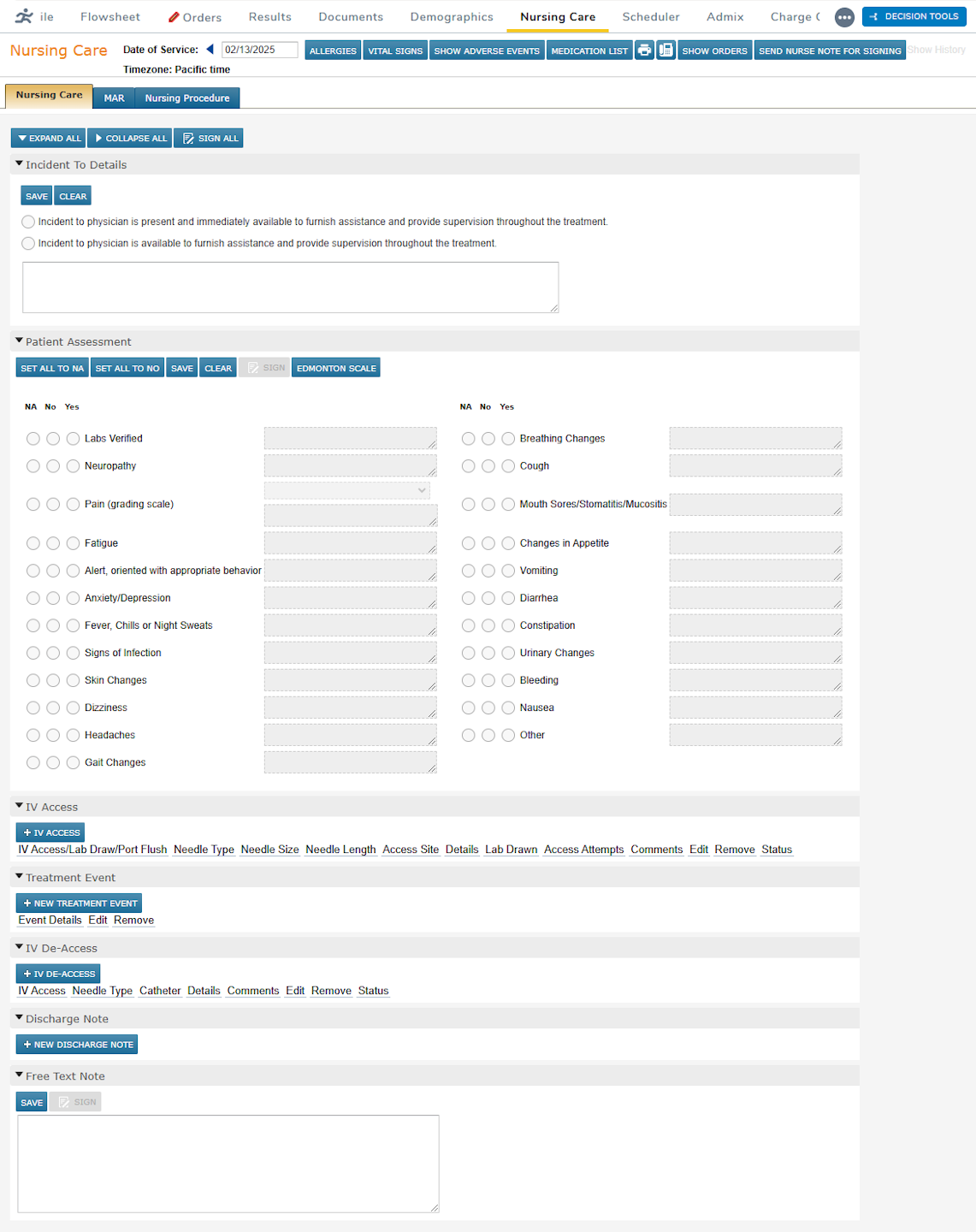Select the first Incident To physician radio option
This screenshot has height=1232, width=976.
(27, 221)
